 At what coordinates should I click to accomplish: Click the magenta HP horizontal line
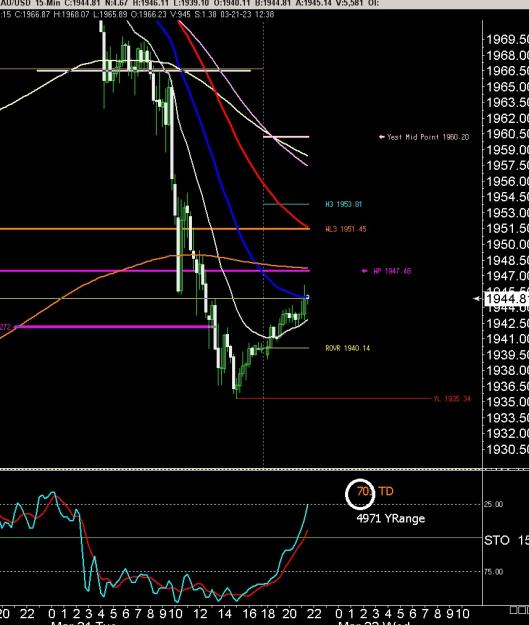[155, 271]
